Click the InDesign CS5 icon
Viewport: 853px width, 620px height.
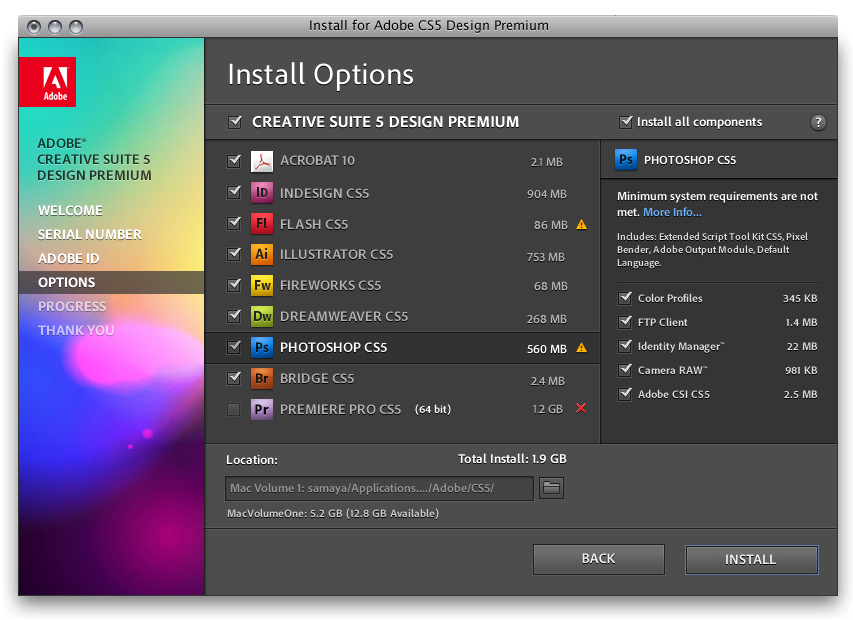(262, 193)
